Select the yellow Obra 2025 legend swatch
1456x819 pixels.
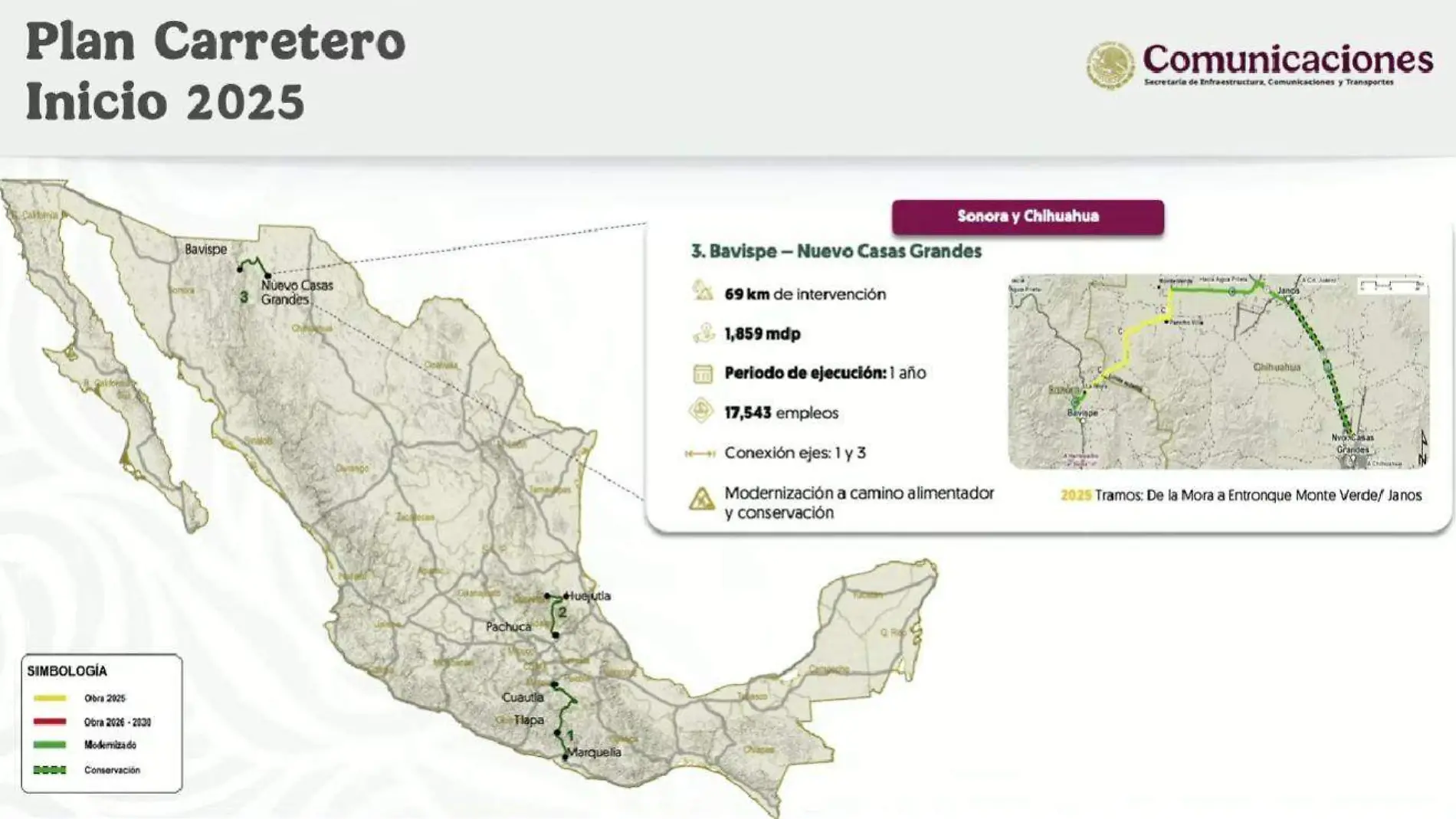coord(50,698)
